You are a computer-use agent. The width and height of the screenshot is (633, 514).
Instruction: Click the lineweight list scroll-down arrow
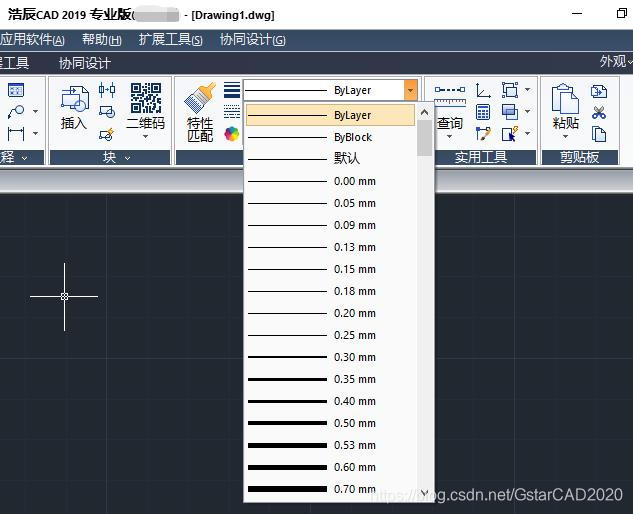coord(424,493)
